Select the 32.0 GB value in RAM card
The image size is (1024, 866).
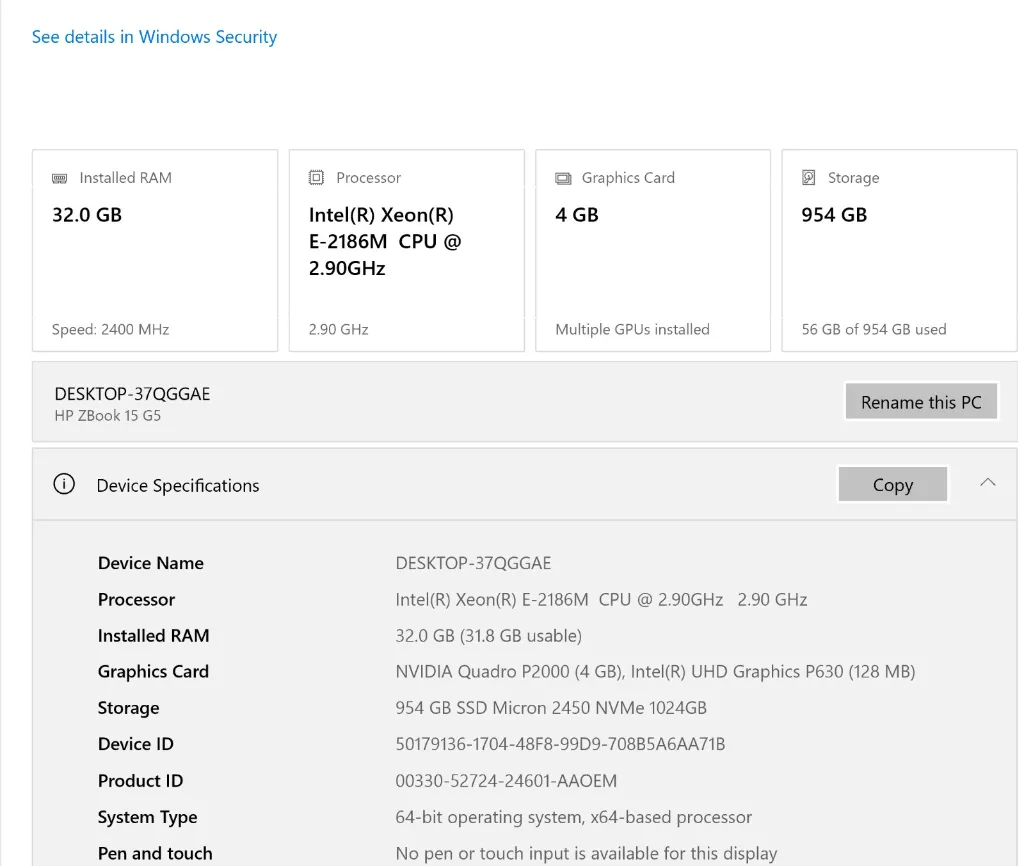87,215
